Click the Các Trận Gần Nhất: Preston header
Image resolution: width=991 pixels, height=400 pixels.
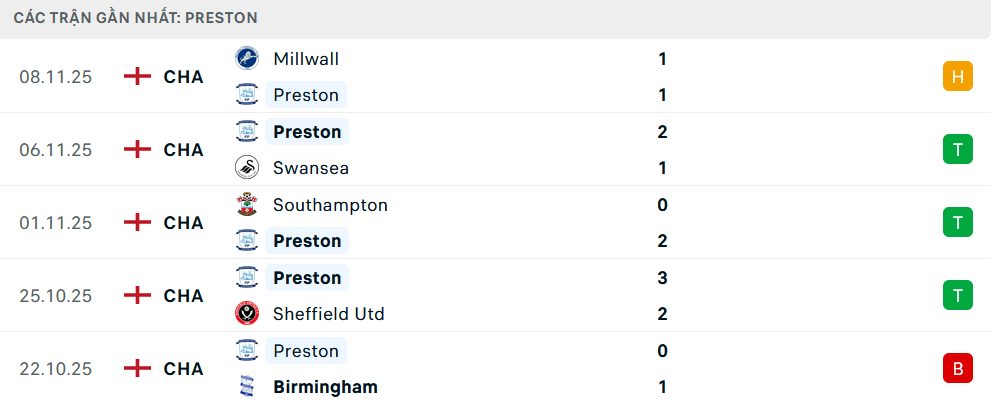(136, 18)
